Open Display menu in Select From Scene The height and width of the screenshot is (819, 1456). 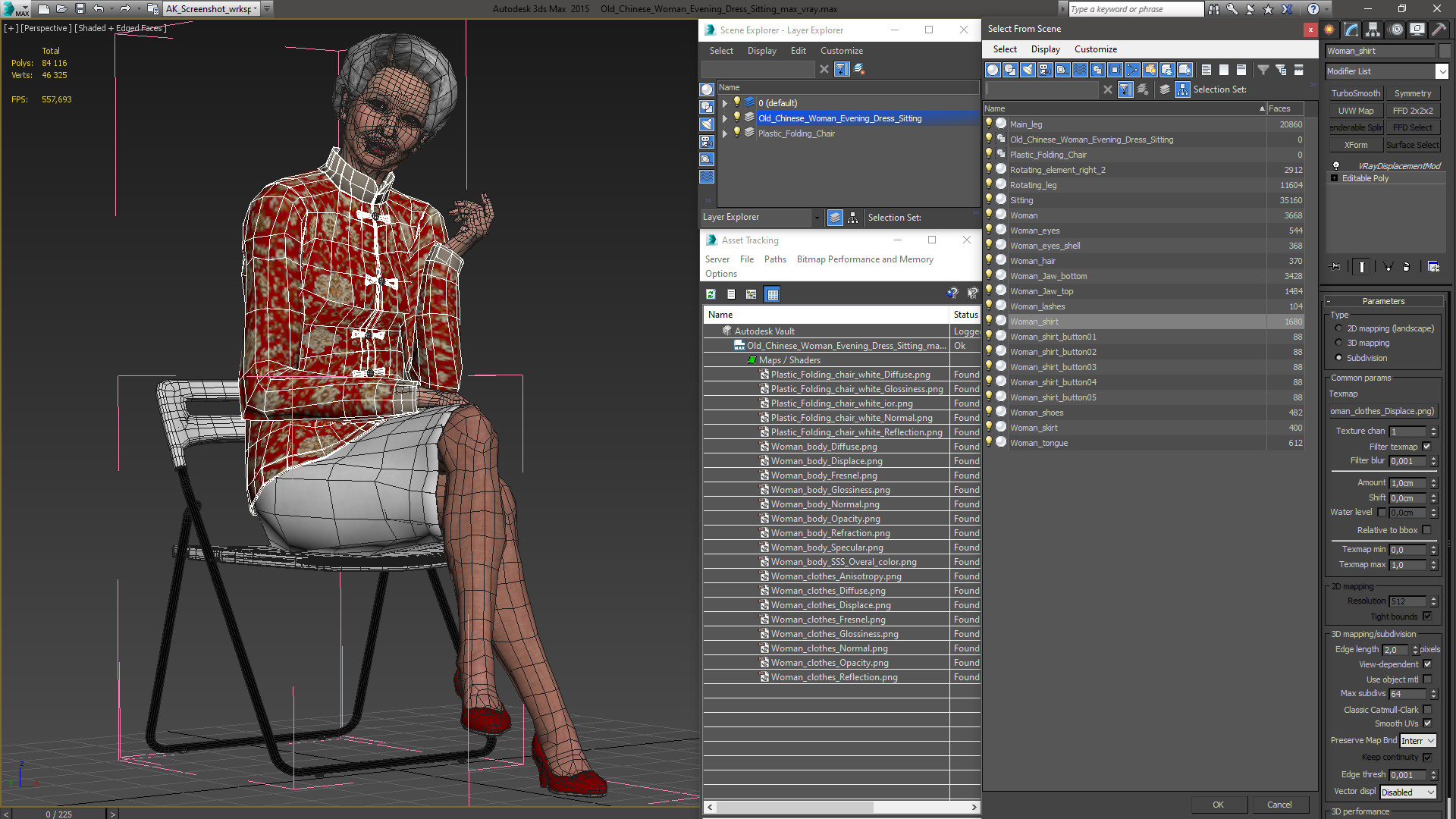point(1045,49)
